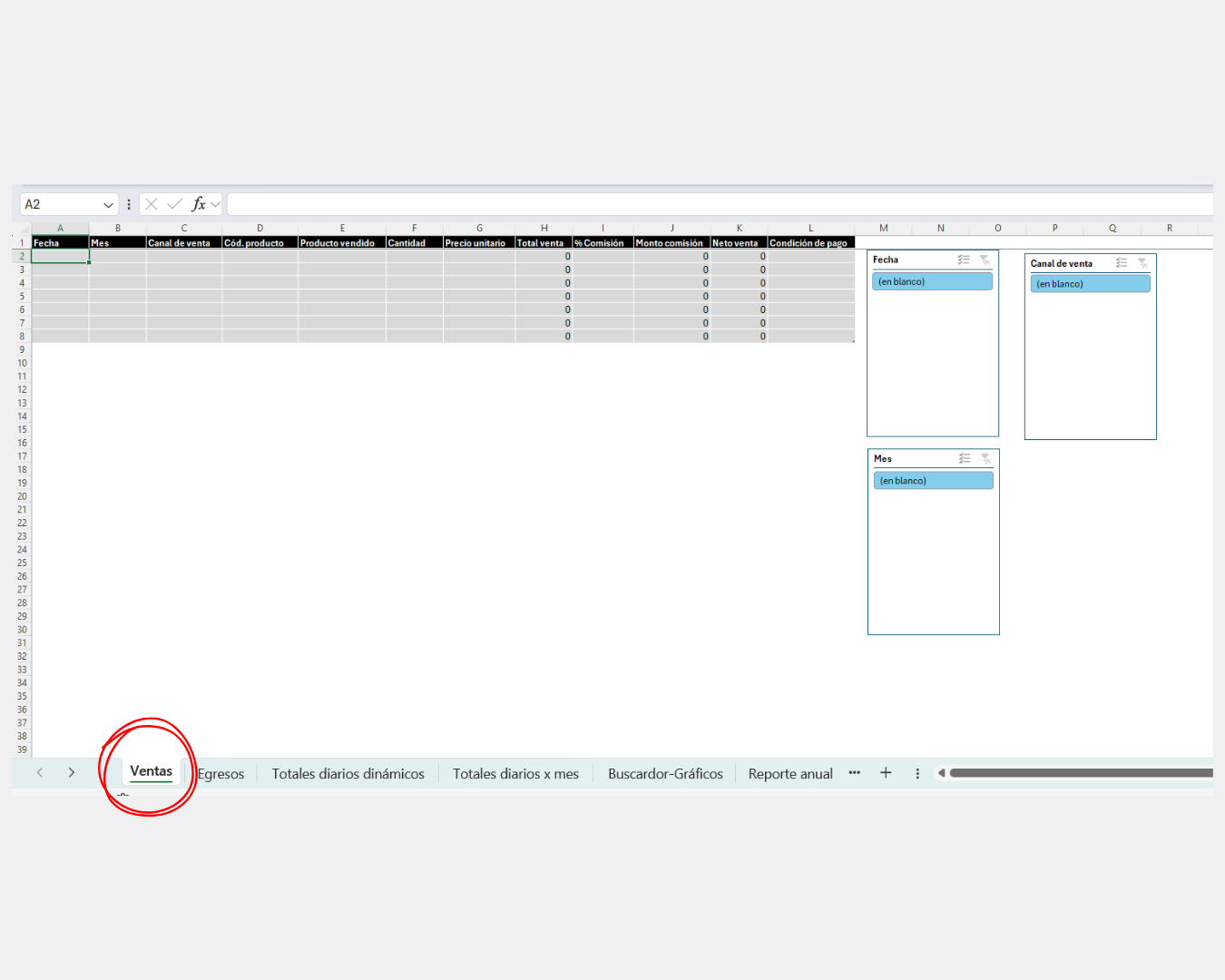Screen dimensions: 1225x980
Task: Click the formula bar cancel X icon
Action: 152,204
